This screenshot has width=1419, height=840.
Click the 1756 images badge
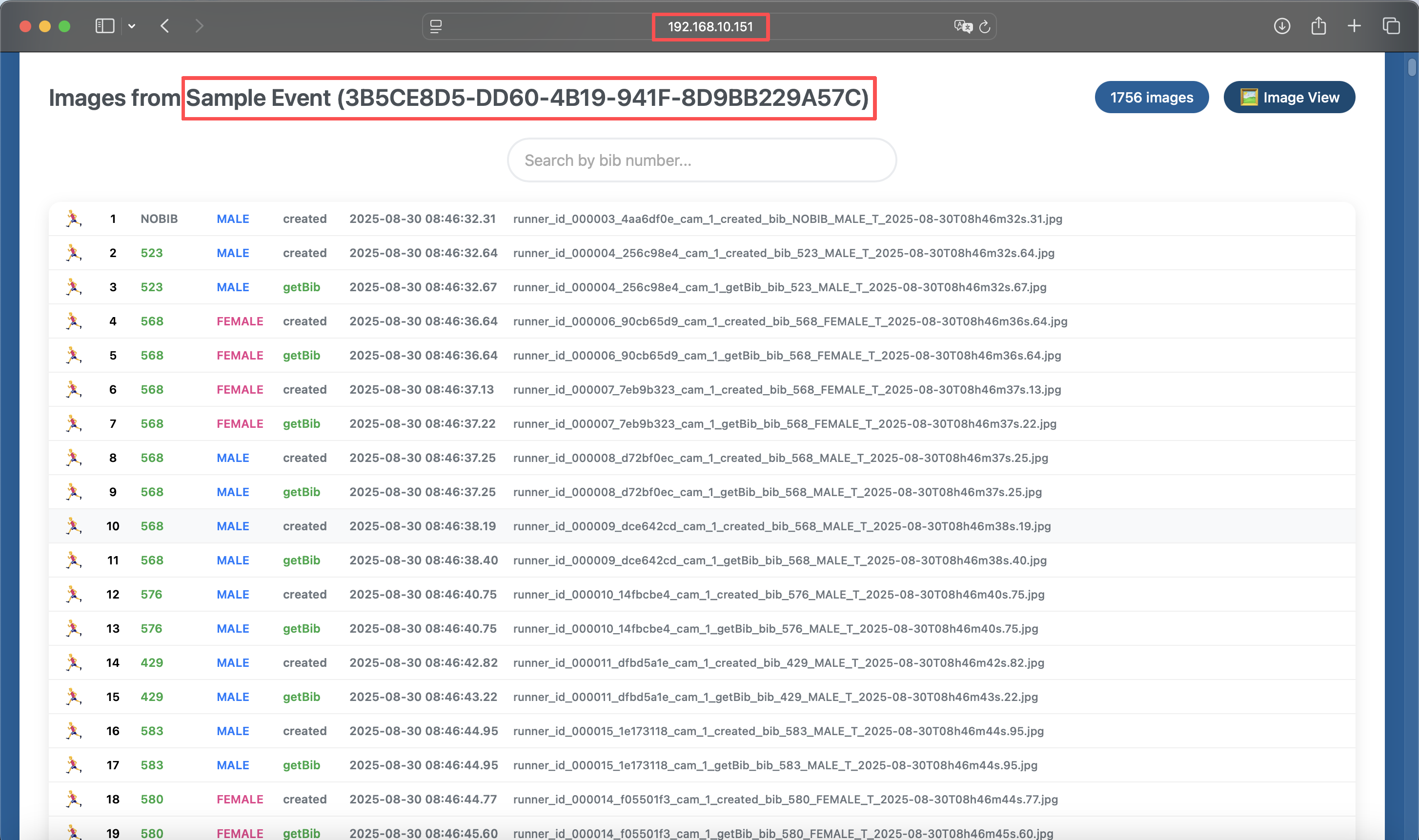[x=1151, y=98]
